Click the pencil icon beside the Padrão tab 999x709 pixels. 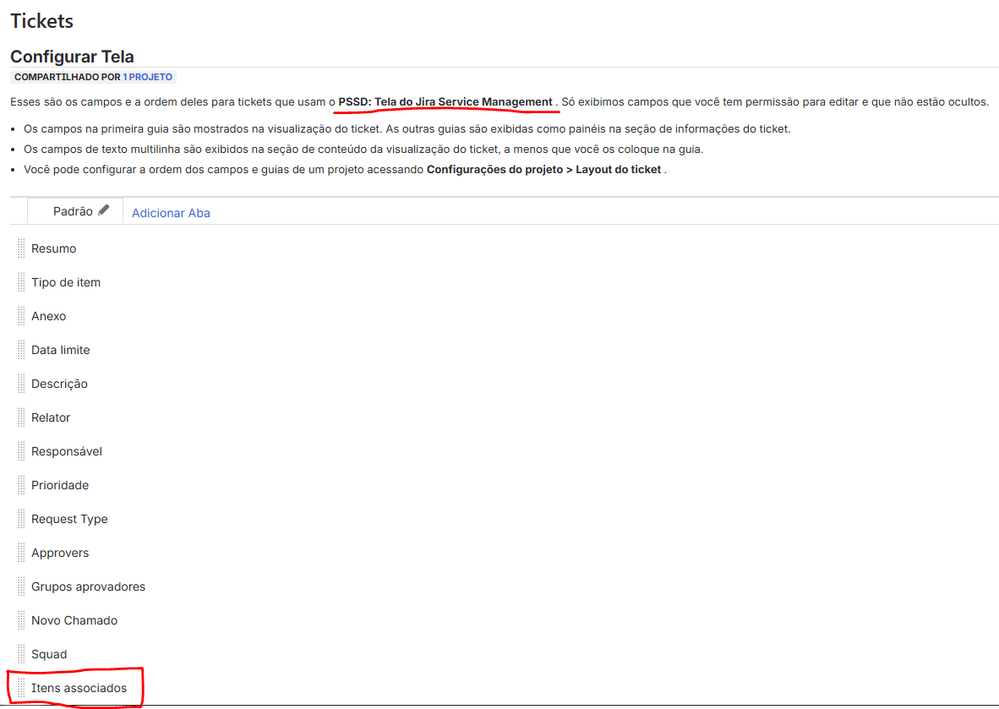click(x=104, y=210)
